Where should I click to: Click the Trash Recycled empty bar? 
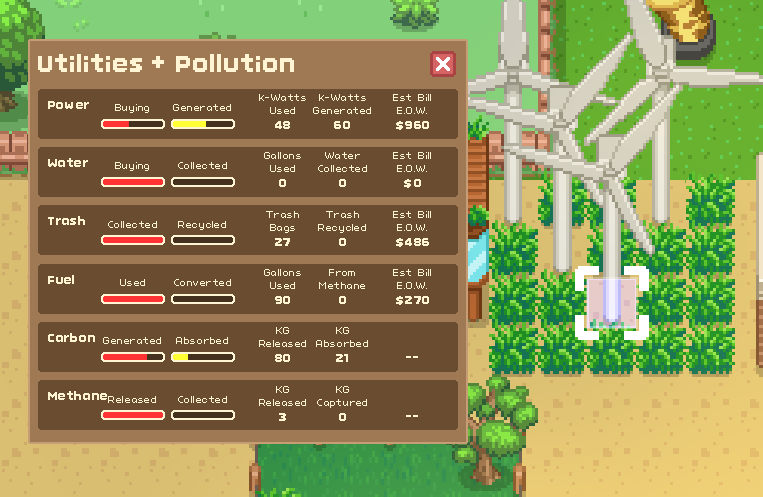(203, 240)
